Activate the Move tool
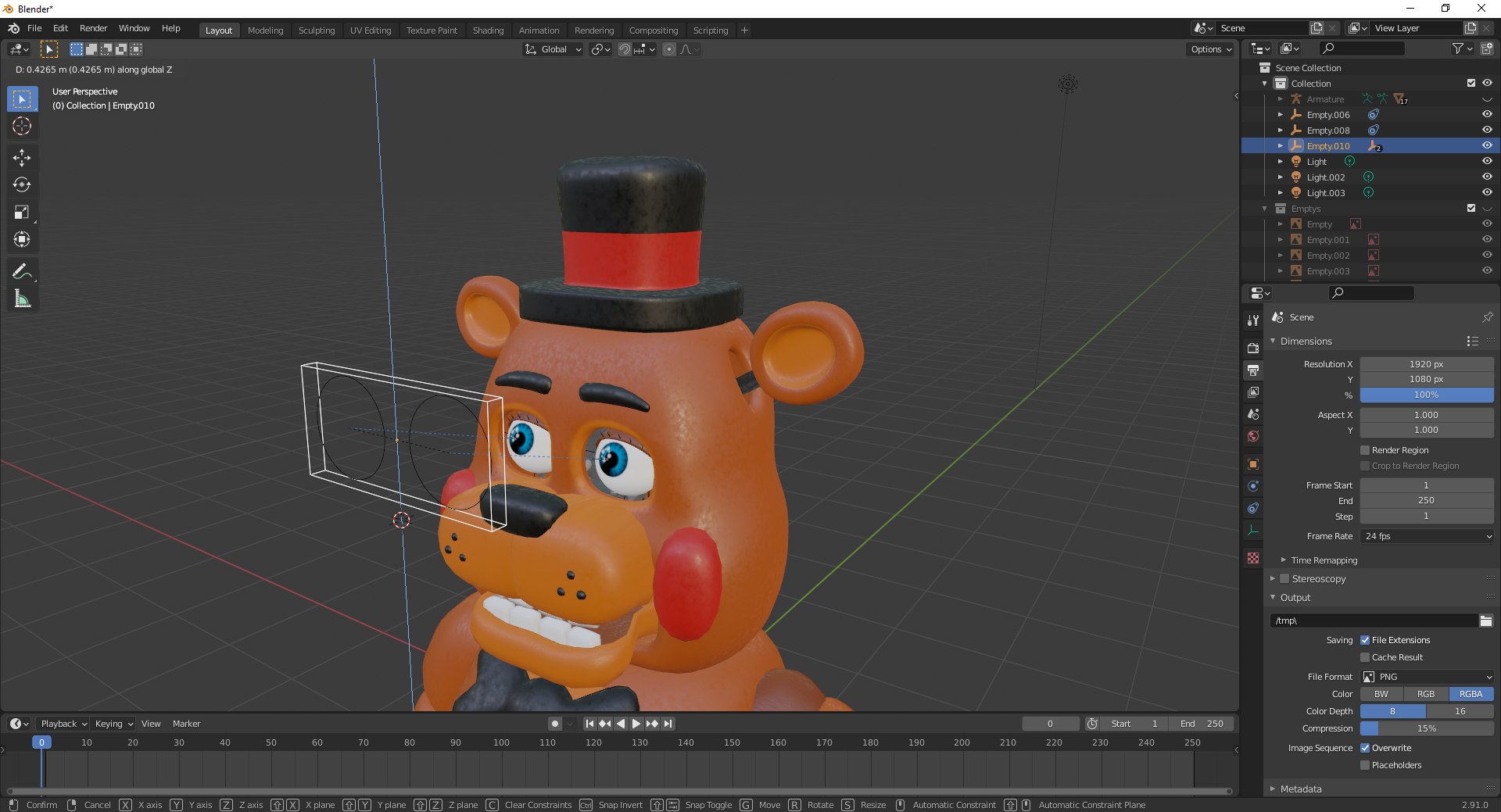The width and height of the screenshot is (1501, 812). coord(22,158)
